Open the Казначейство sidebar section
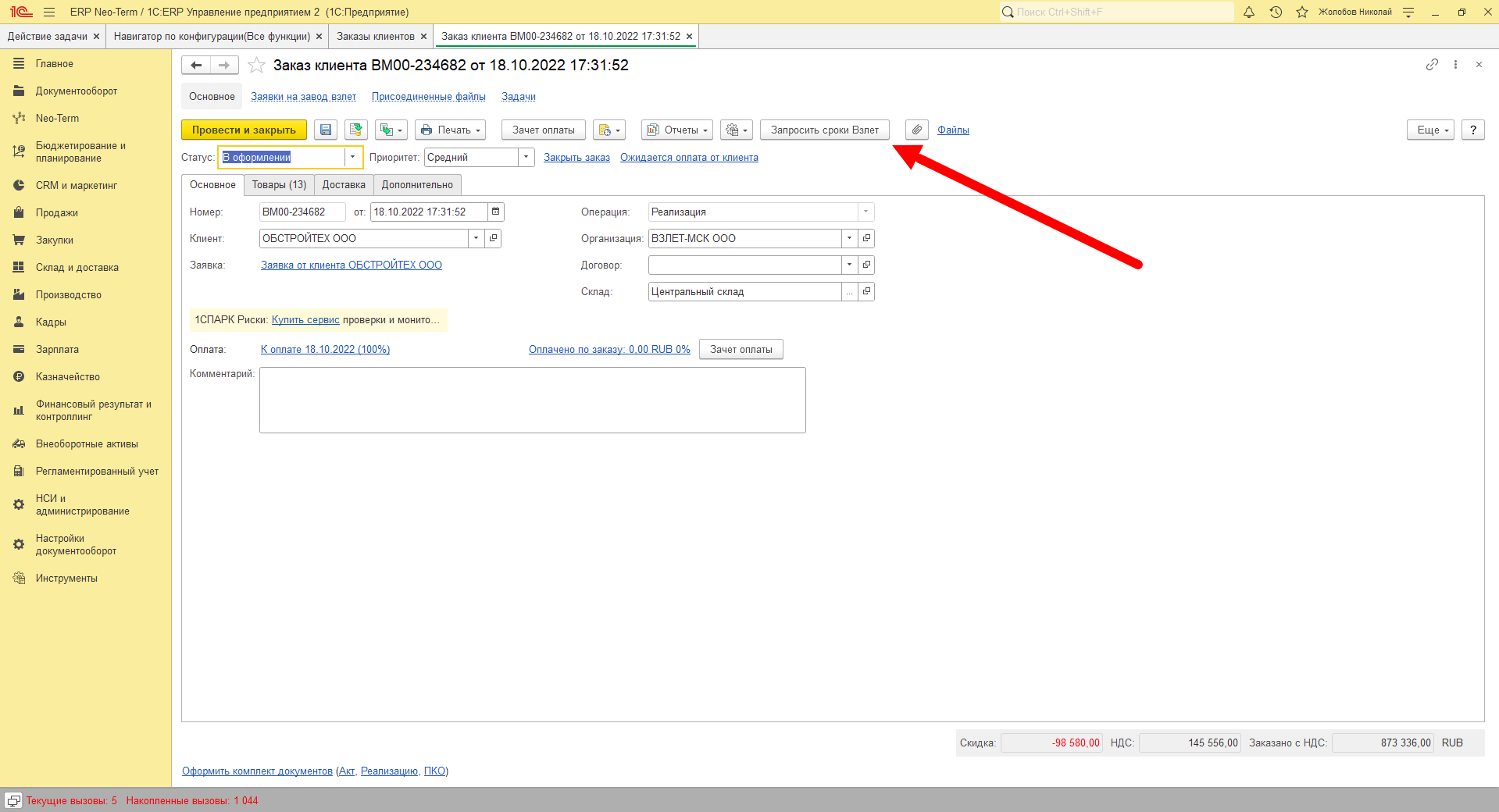Screen dimensions: 1499x812 [67, 376]
